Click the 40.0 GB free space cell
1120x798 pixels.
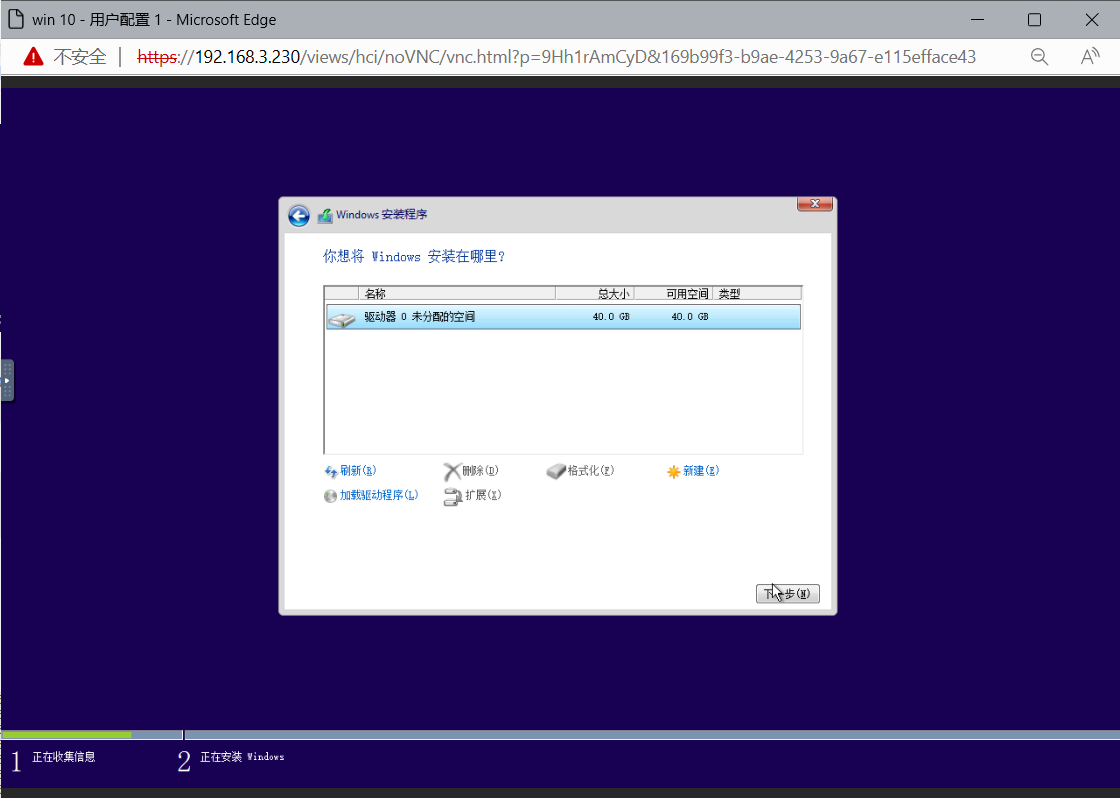point(690,316)
